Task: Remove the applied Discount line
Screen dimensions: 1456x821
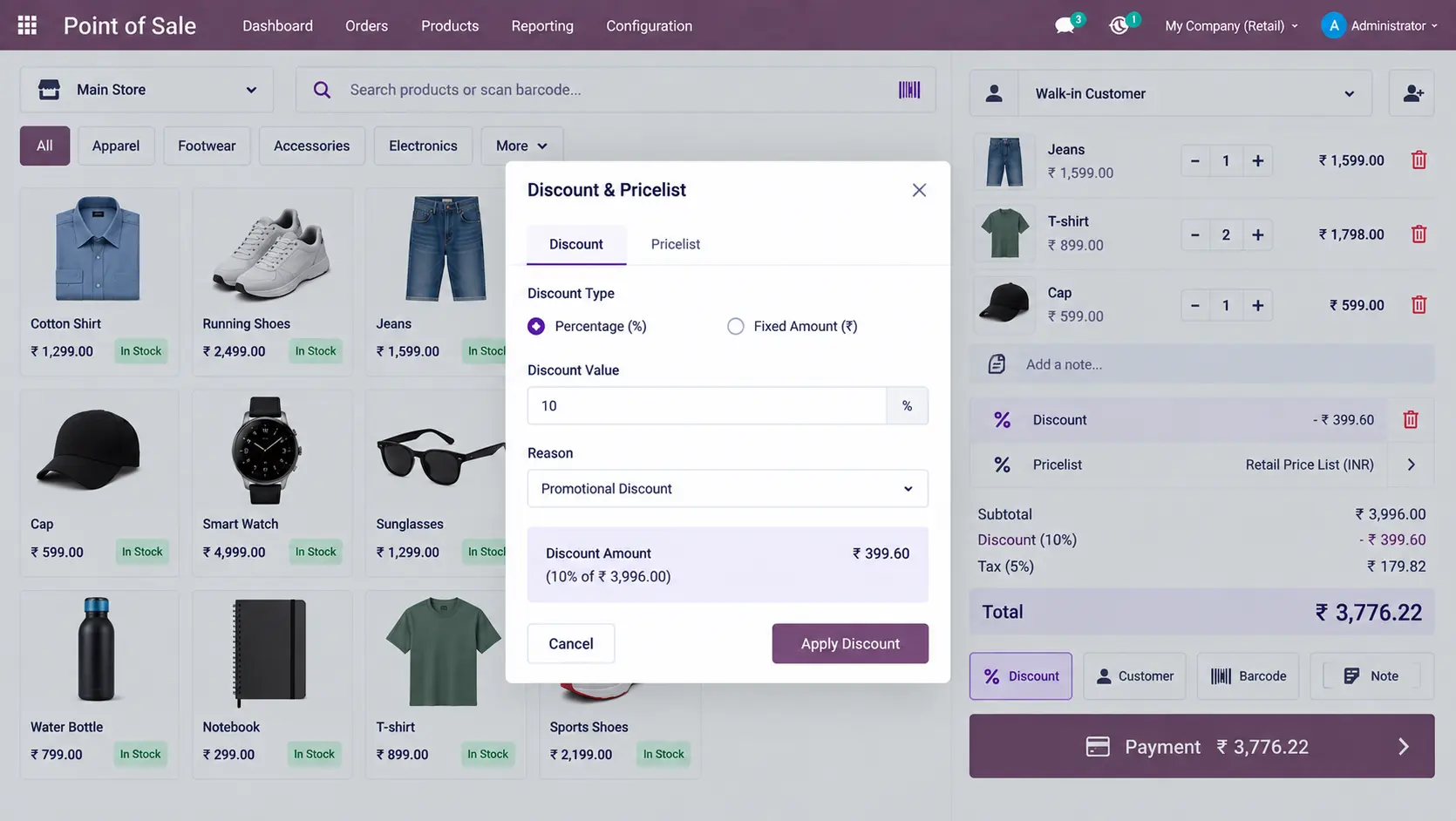Action: point(1410,420)
